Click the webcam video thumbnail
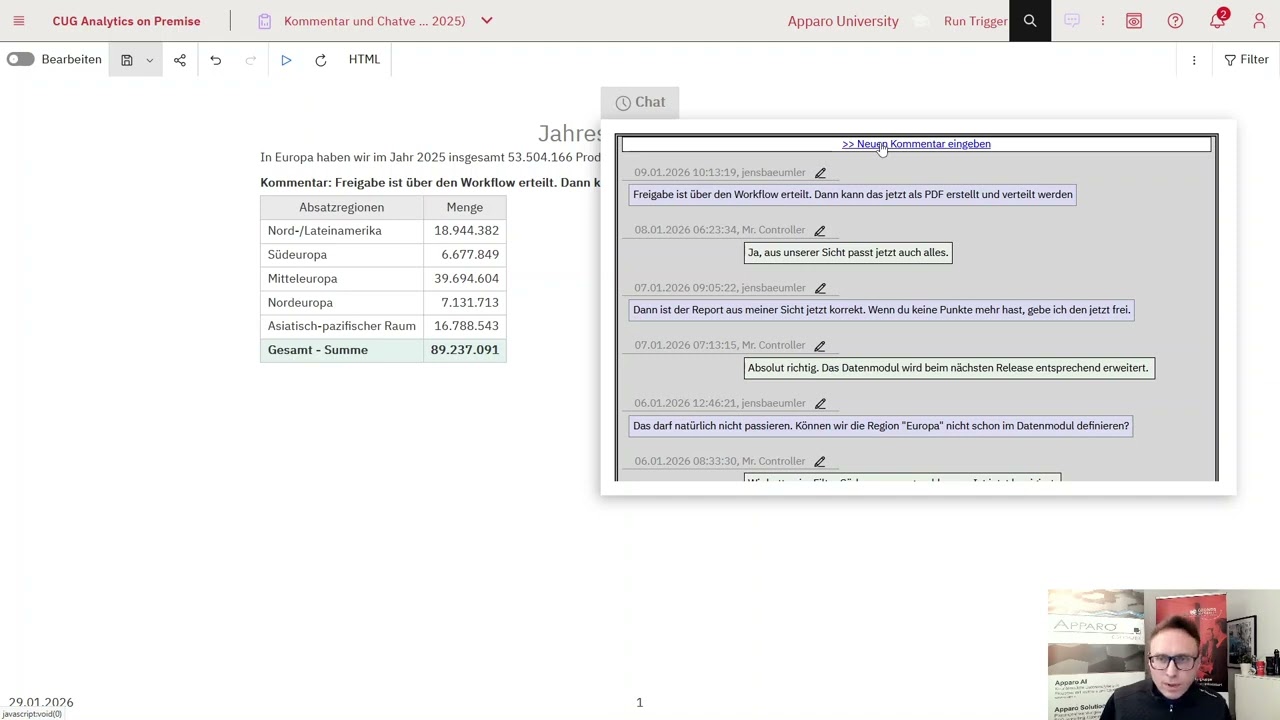Screen dimensions: 1280x720 pos(1164,655)
